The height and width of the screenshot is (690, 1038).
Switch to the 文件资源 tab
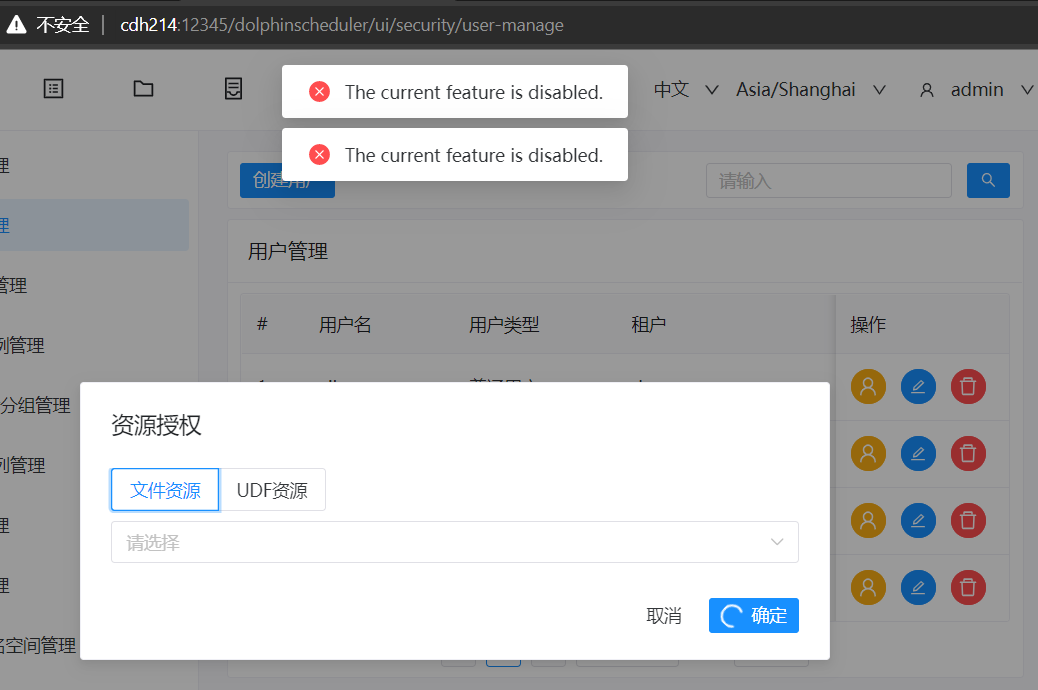(165, 490)
